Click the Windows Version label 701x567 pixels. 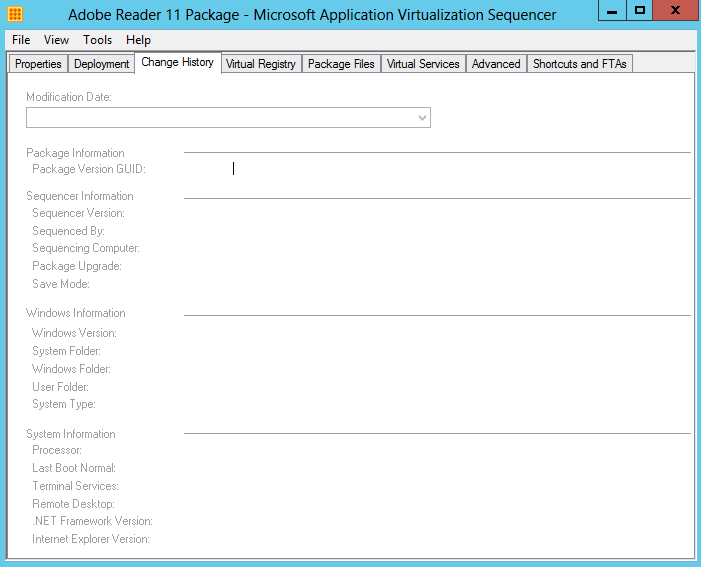pyautogui.click(x=74, y=333)
